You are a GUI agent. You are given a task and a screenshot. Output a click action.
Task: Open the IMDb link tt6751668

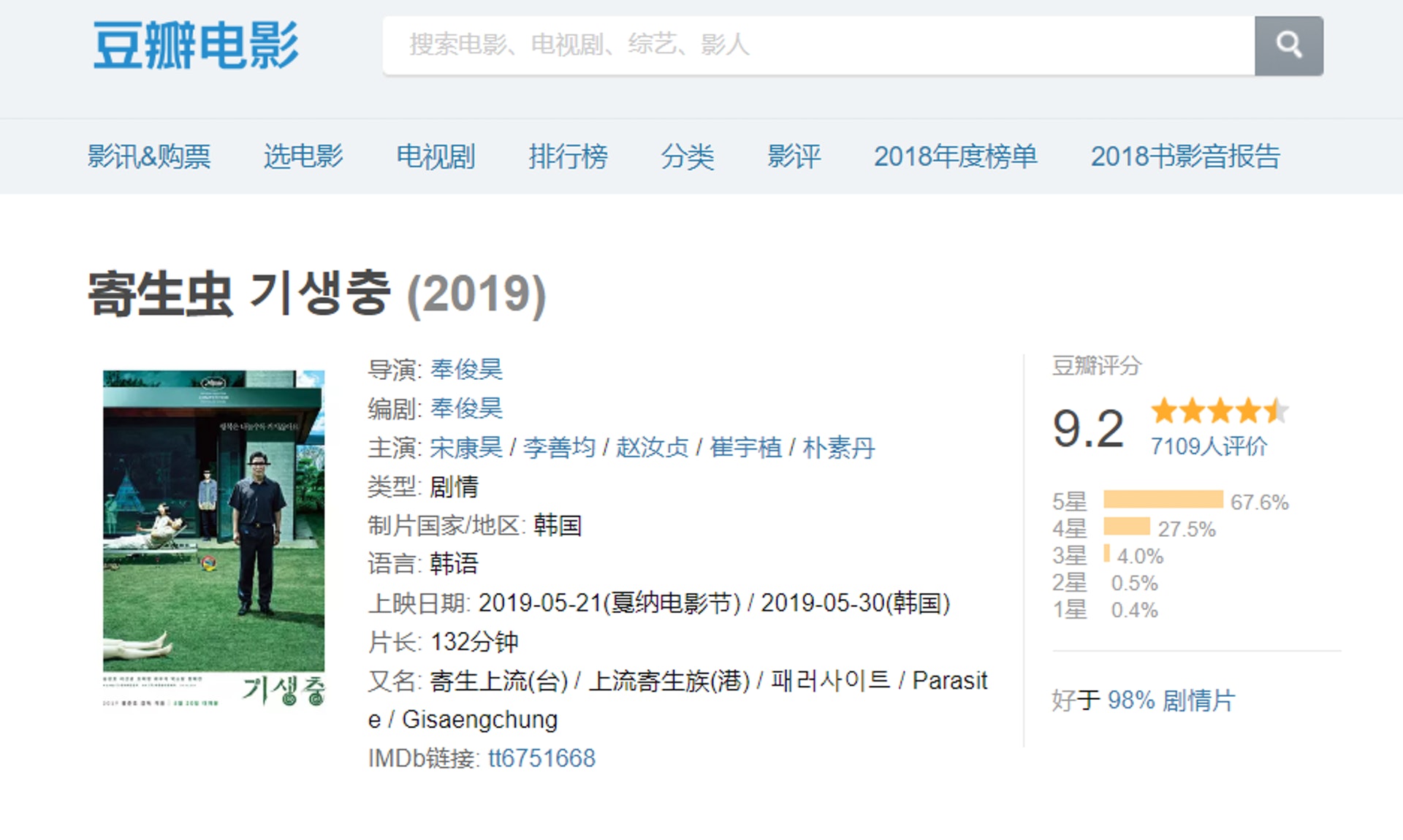(541, 758)
